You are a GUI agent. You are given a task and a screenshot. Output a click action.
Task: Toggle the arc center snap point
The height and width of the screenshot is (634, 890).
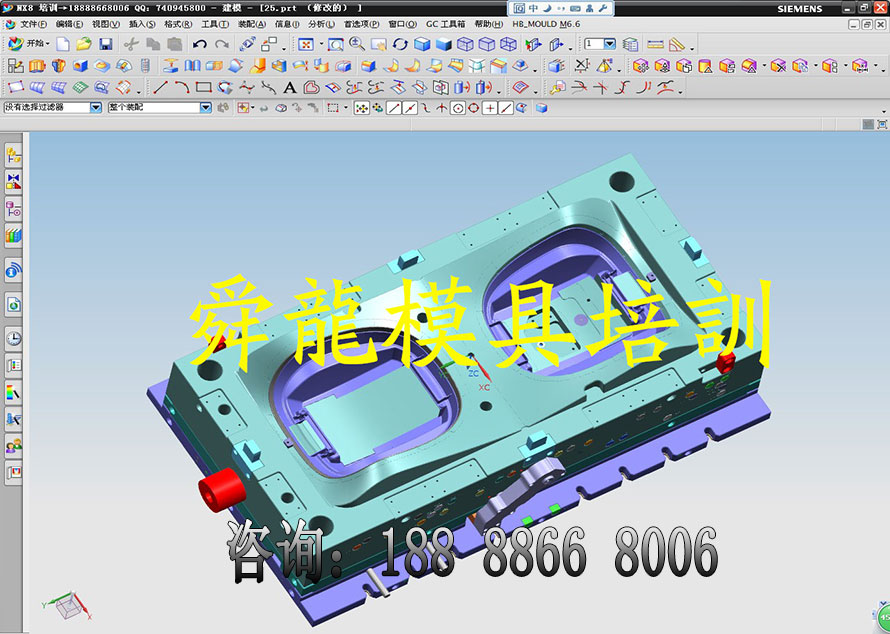tap(458, 108)
